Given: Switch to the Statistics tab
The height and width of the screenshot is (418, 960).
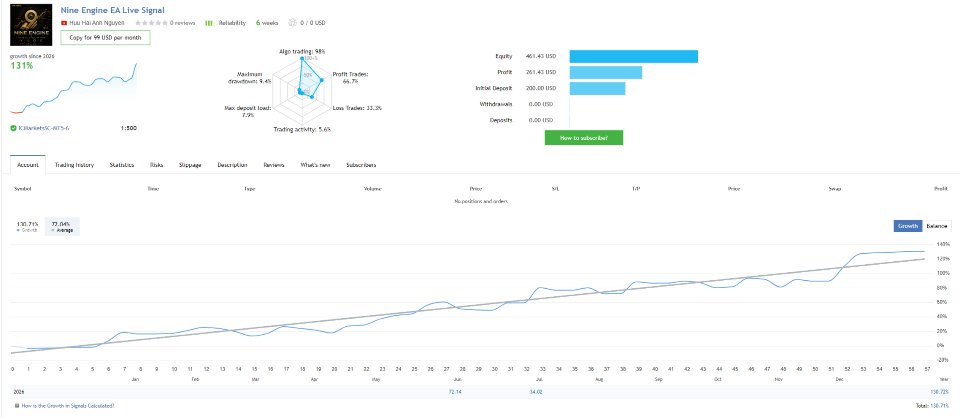Looking at the screenshot, I should click(122, 165).
